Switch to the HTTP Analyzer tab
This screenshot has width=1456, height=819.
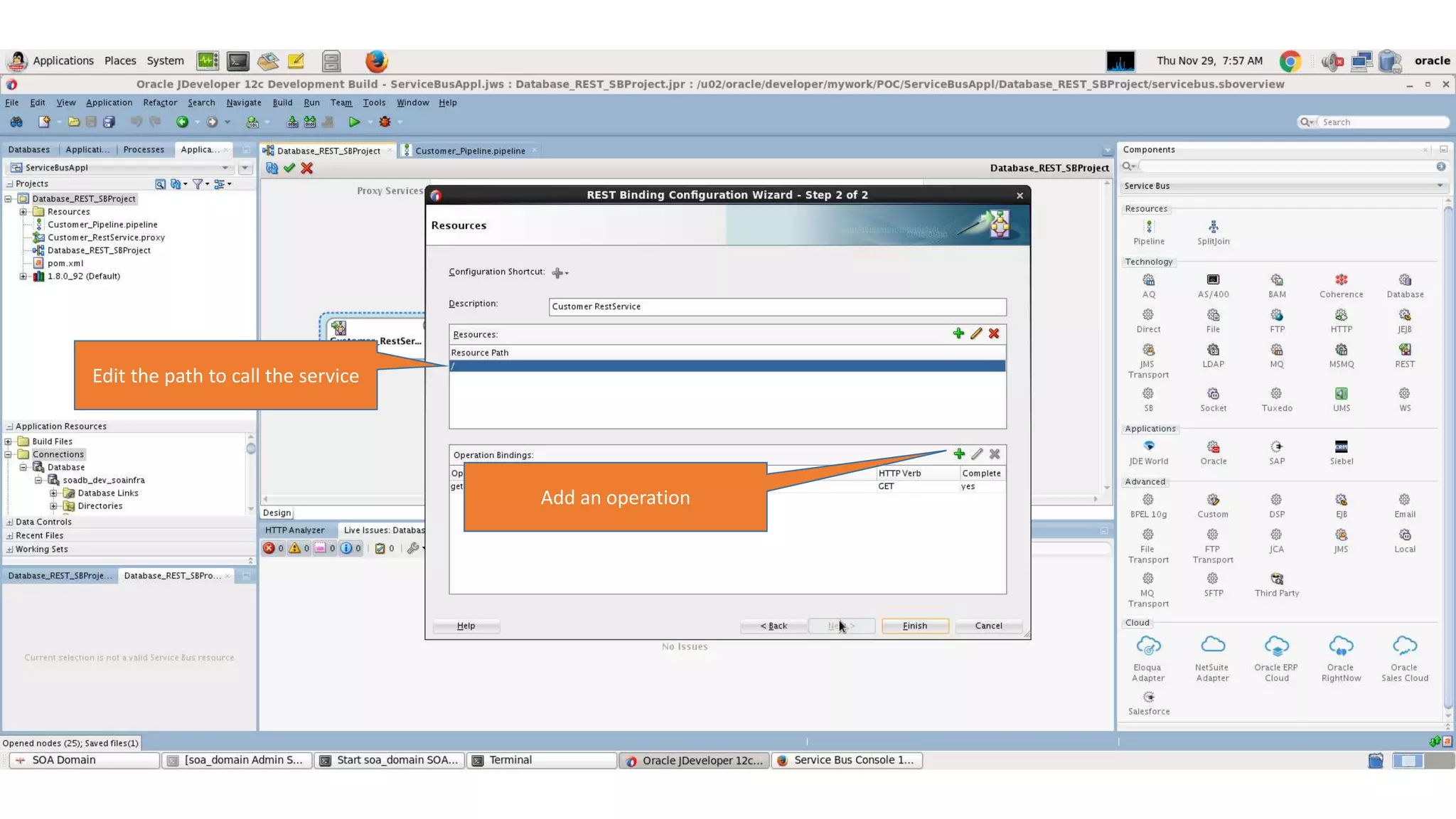[x=295, y=530]
